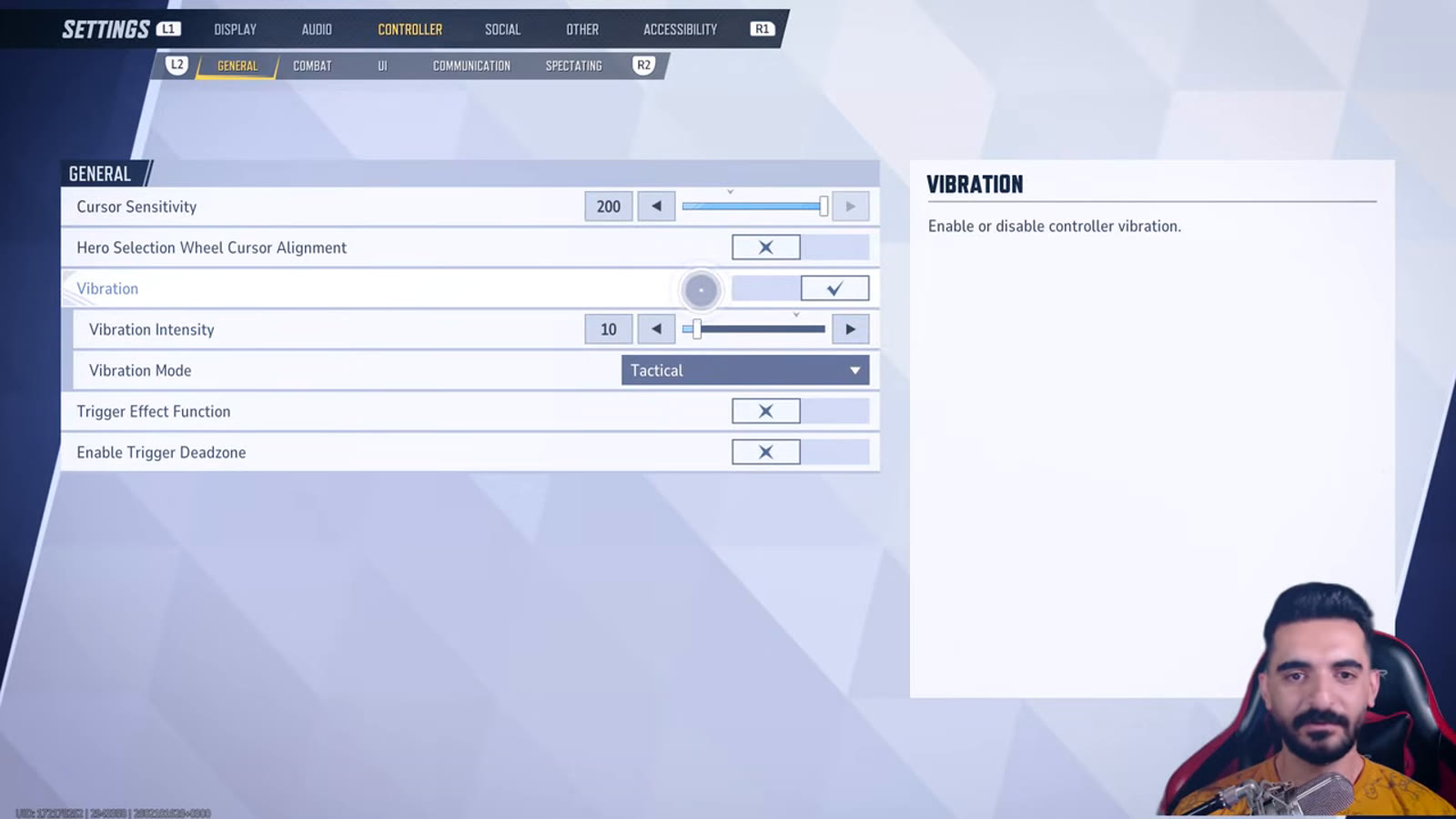Image resolution: width=1456 pixels, height=819 pixels.
Task: Open the Social settings tab
Action: pos(502,29)
